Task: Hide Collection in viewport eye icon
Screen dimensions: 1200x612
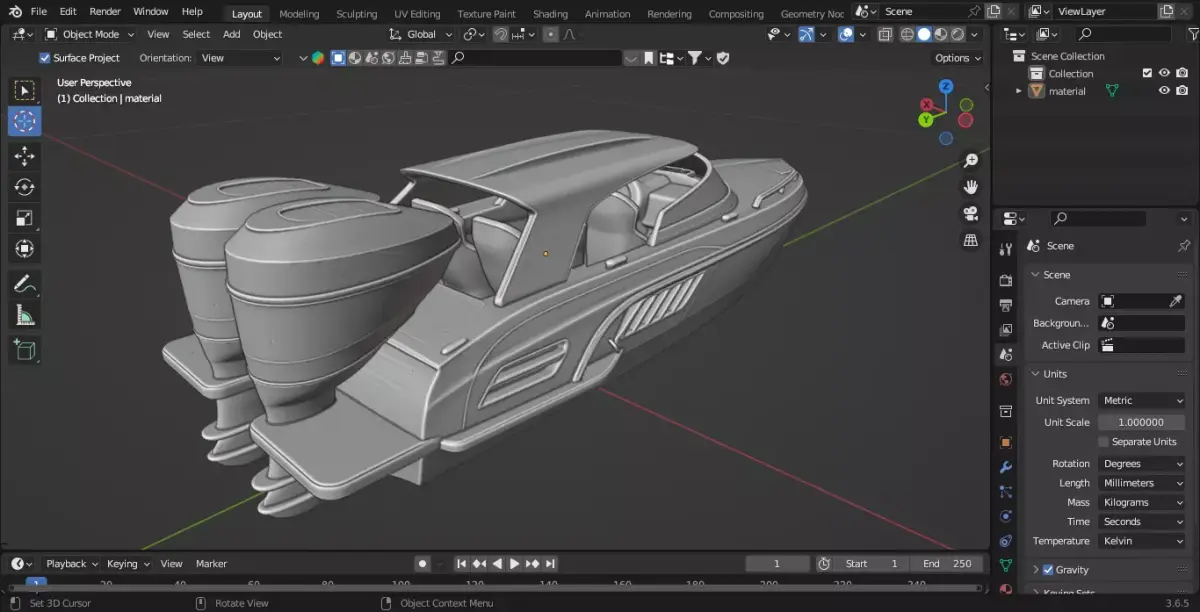Action: [1164, 73]
